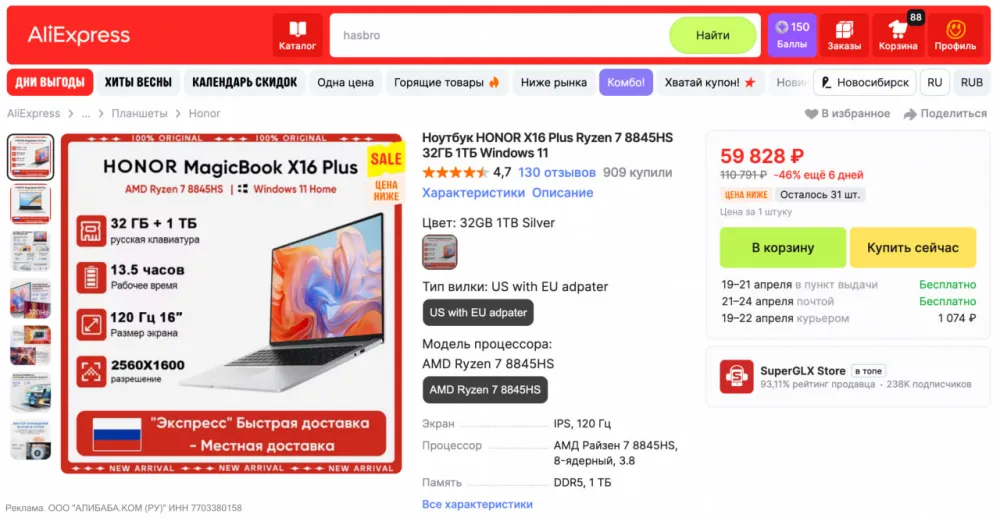Click the Поделиться share arrow icon
Image resolution: width=1000 pixels, height=521 pixels.
[x=910, y=114]
